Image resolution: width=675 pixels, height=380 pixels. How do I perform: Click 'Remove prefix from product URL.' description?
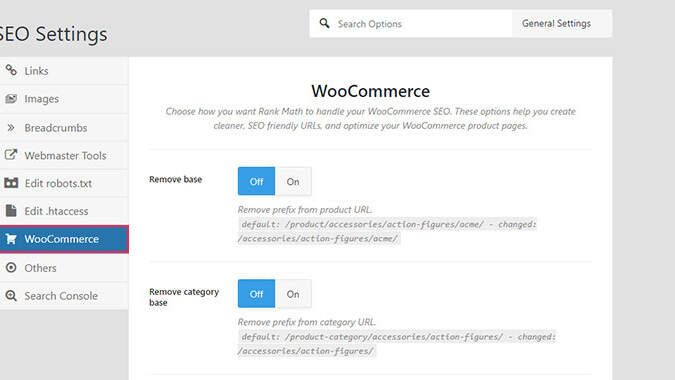305,210
